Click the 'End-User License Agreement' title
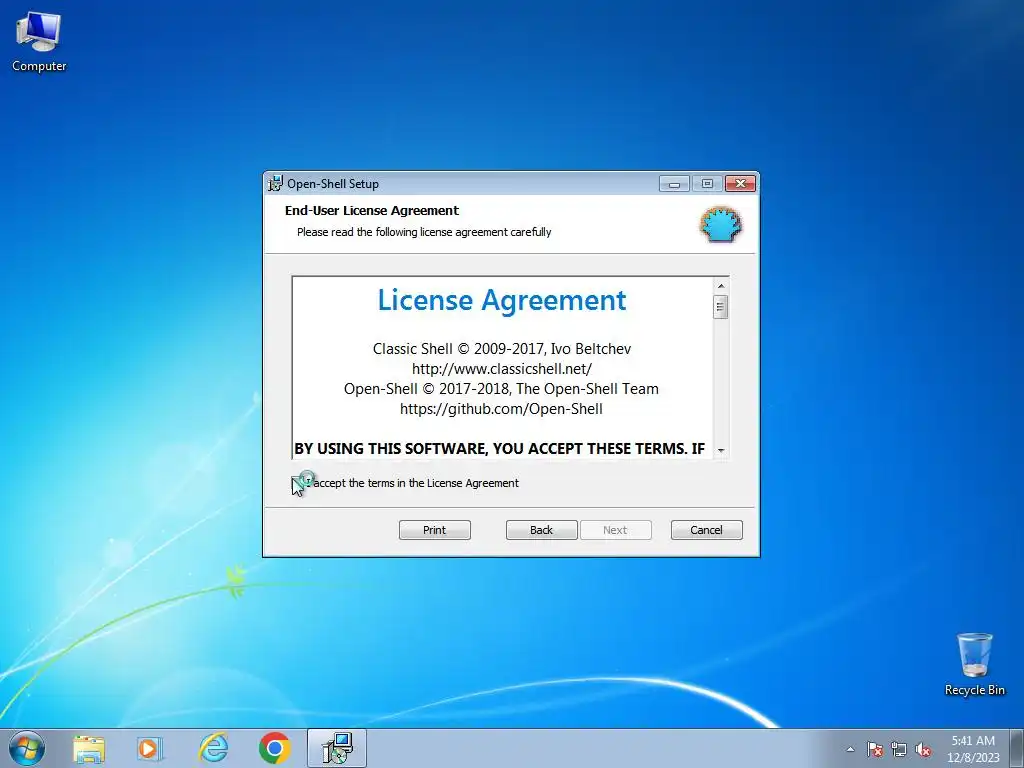The width and height of the screenshot is (1024, 768). pos(372,210)
